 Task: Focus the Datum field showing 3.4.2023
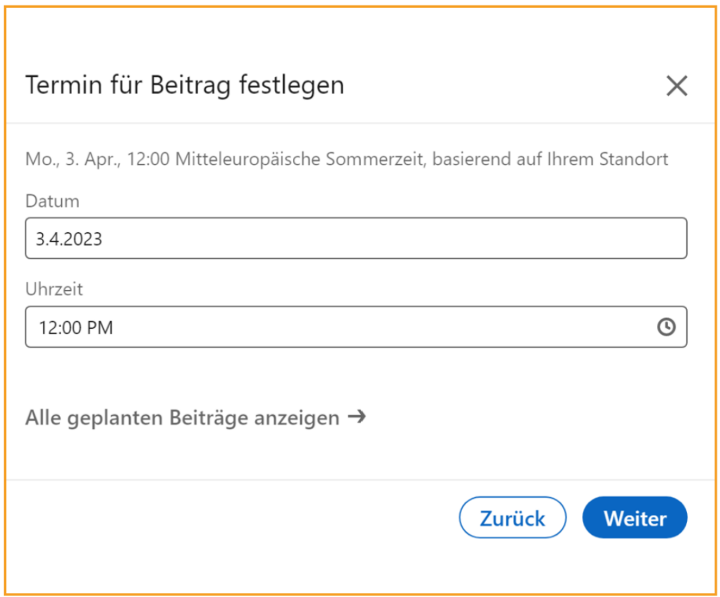tap(356, 238)
